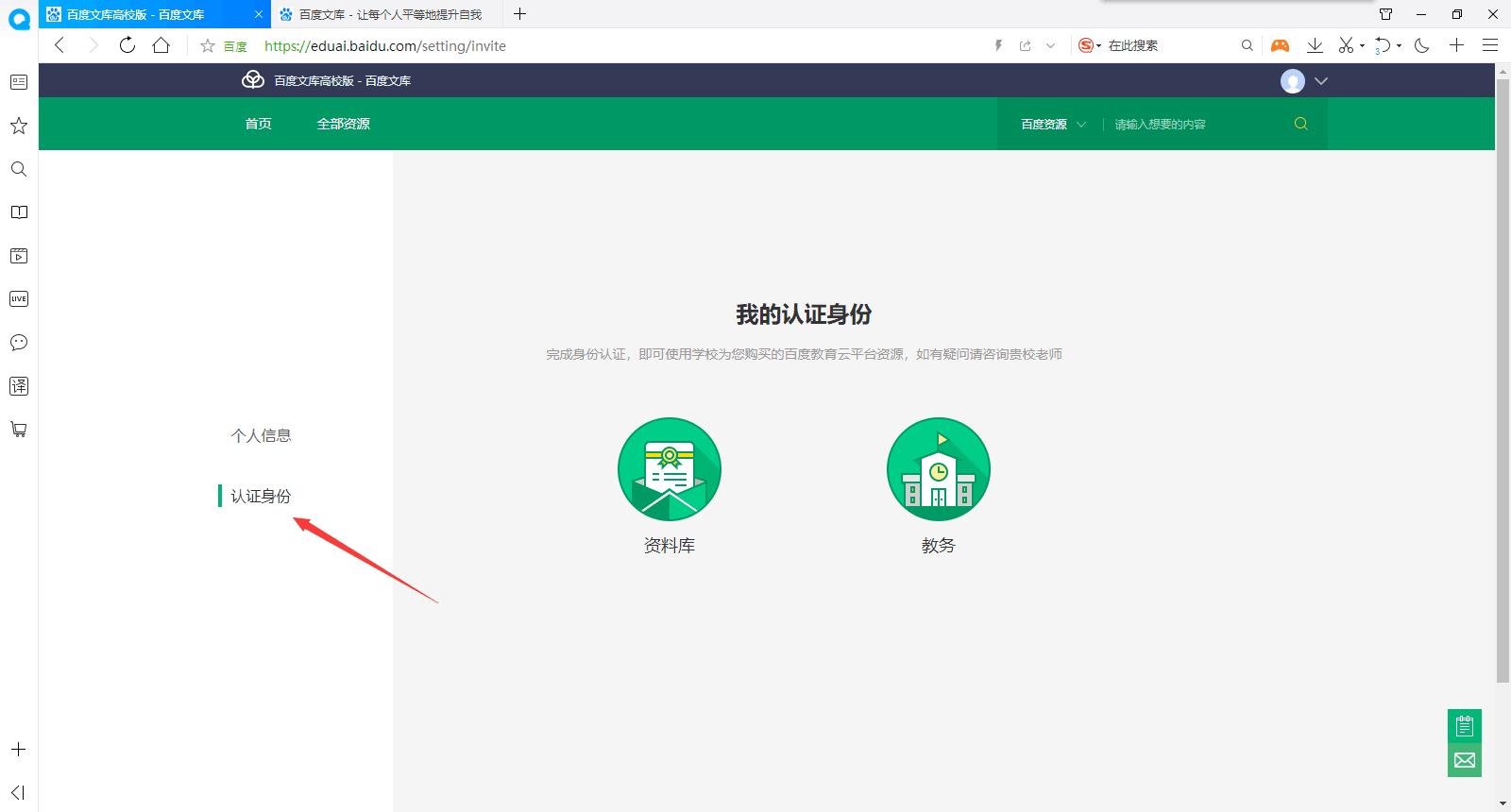Click the browser search box magnifier

(1248, 45)
